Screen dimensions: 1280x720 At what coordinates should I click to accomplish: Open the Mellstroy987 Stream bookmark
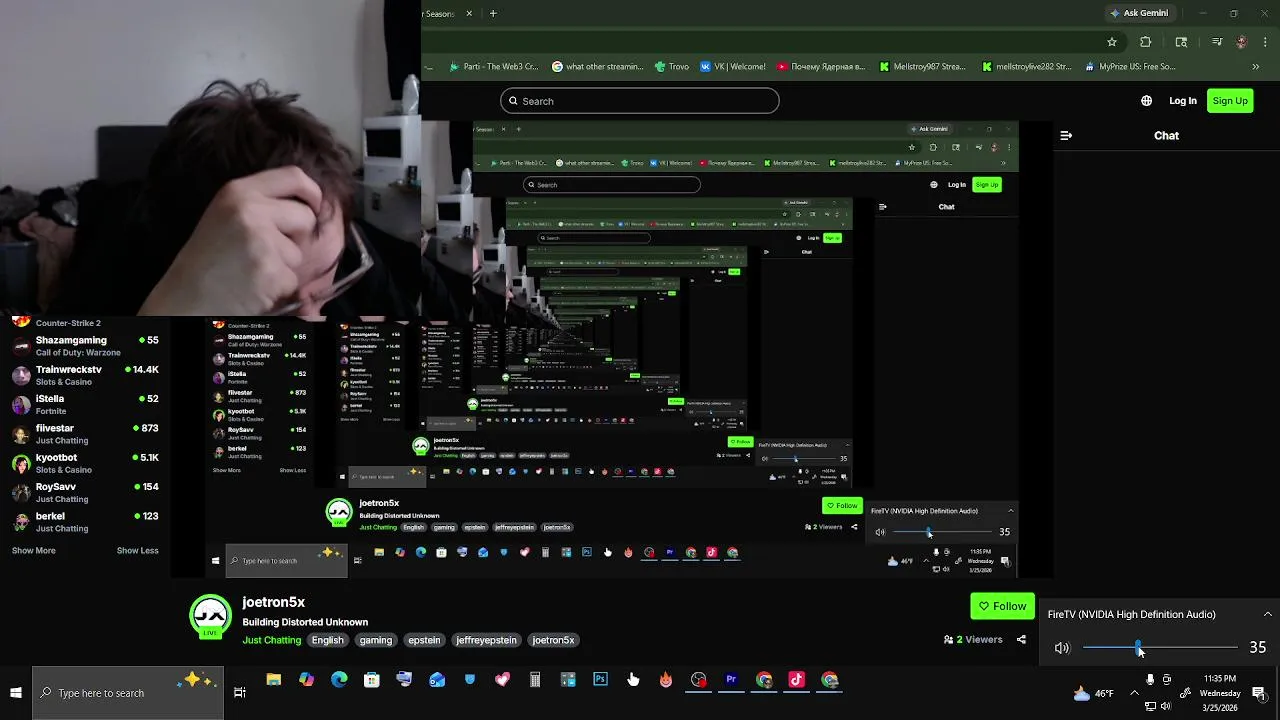pos(922,67)
